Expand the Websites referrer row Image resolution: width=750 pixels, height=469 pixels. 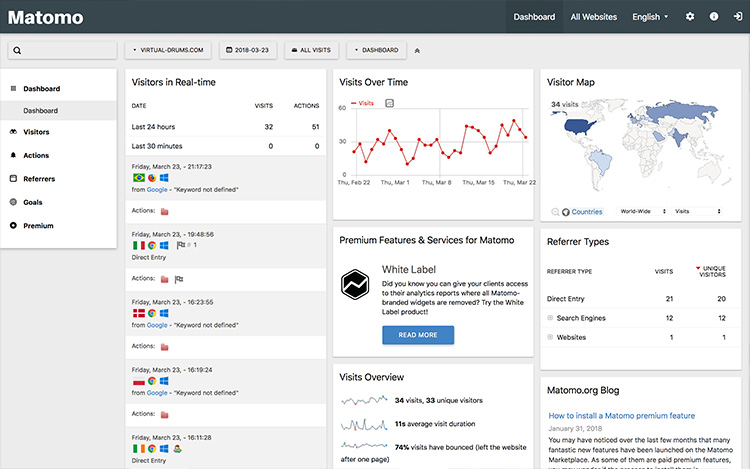[x=550, y=337]
